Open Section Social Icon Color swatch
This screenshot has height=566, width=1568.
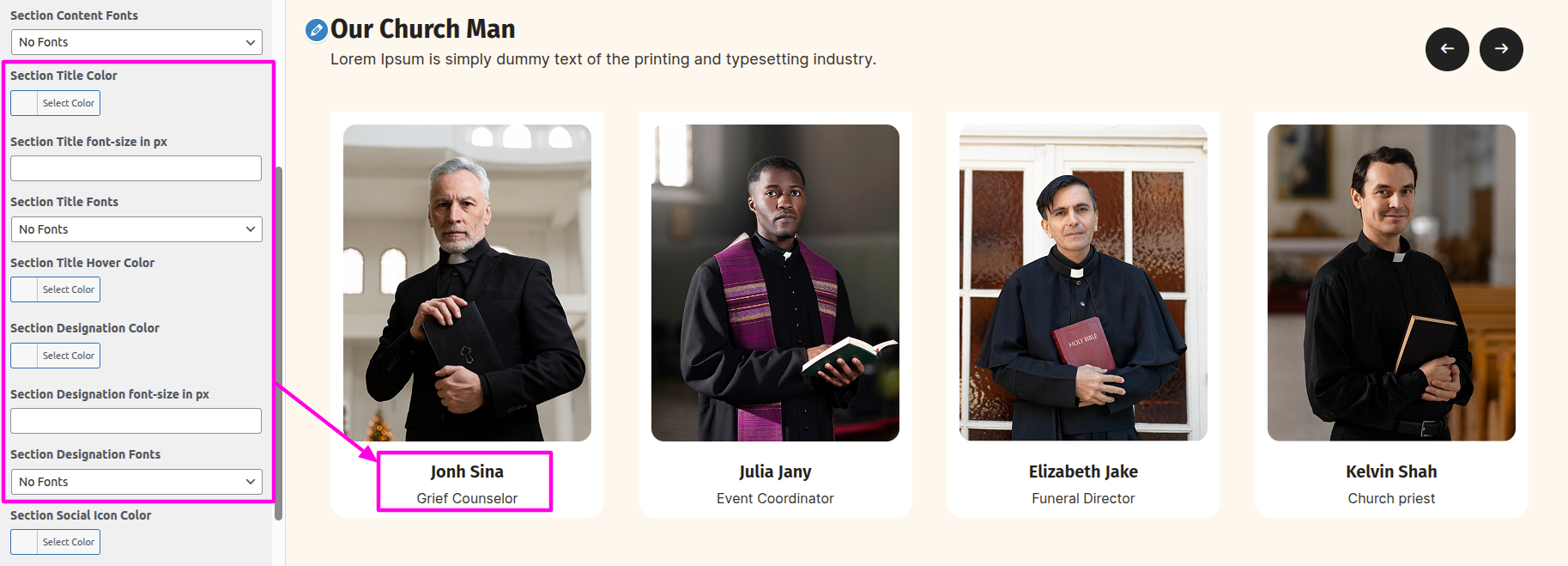click(x=24, y=542)
